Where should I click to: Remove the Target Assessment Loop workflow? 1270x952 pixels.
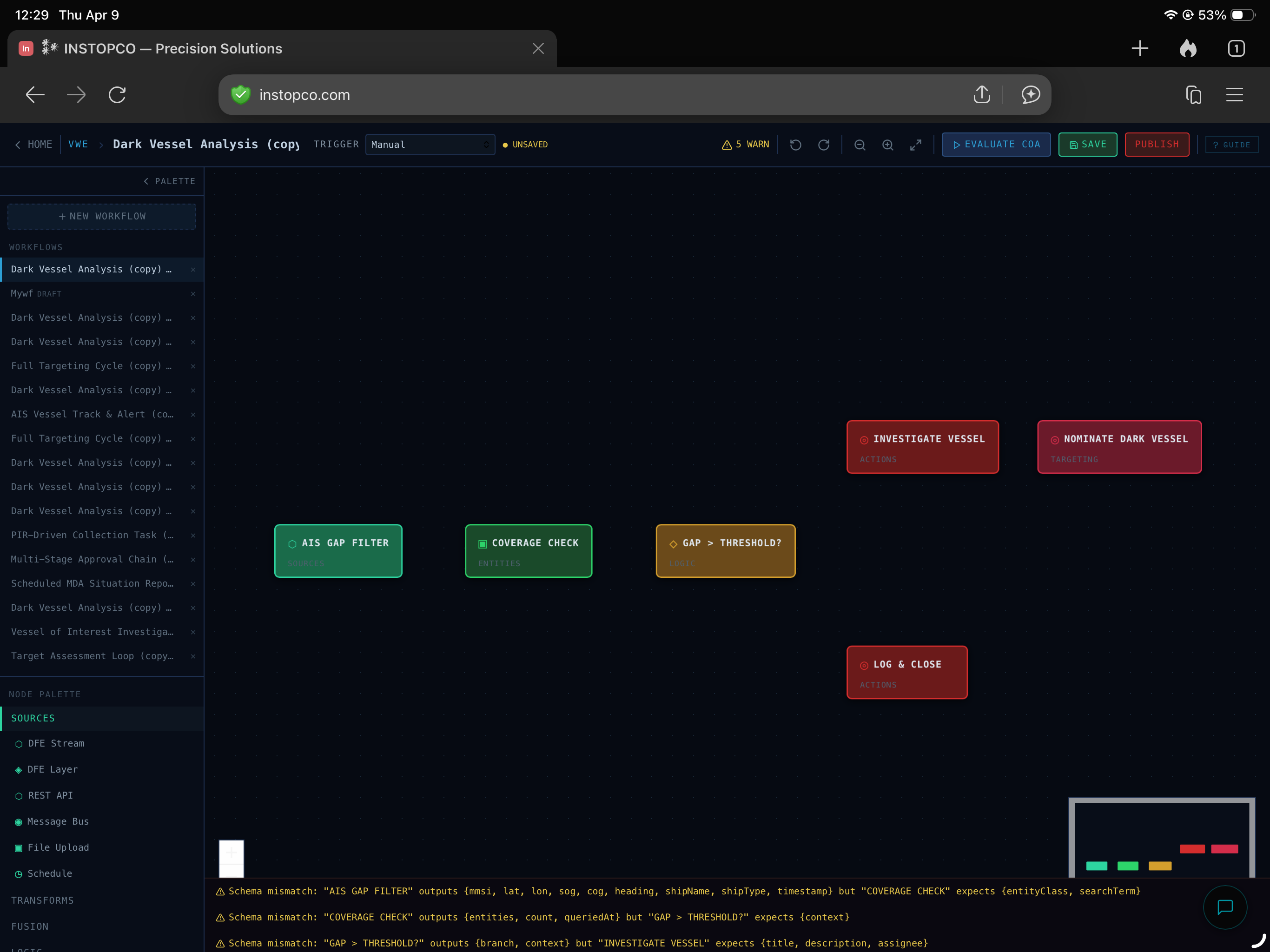tap(193, 656)
